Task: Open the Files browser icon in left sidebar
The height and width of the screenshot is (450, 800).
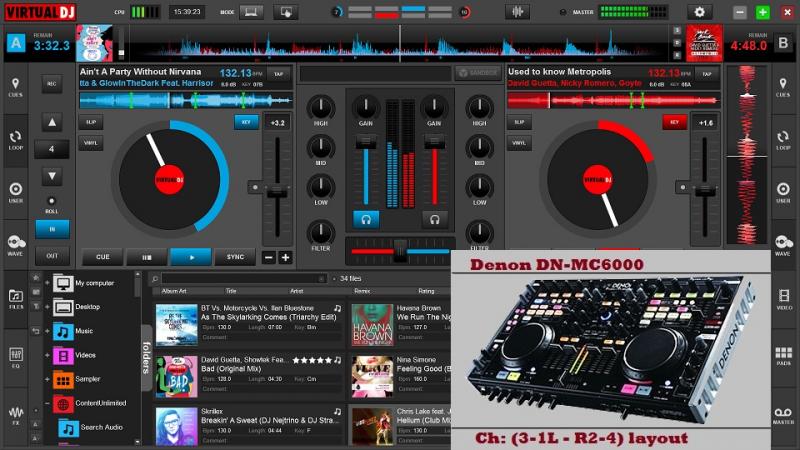Action: point(15,299)
